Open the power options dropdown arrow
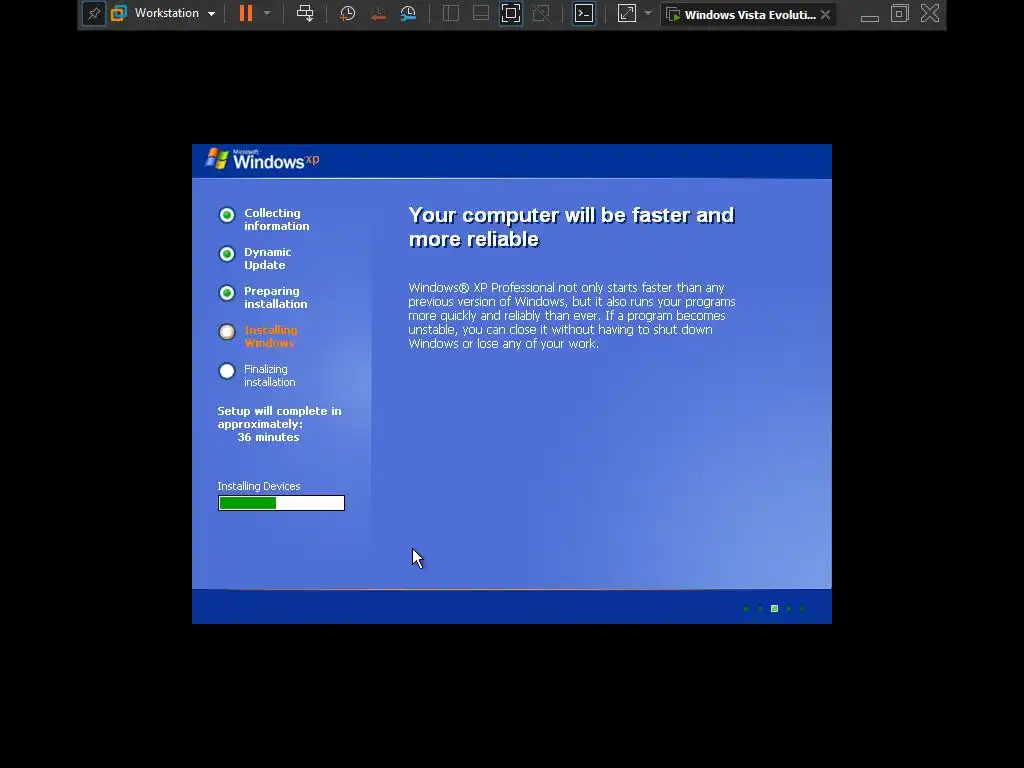The image size is (1024, 768). tap(267, 13)
